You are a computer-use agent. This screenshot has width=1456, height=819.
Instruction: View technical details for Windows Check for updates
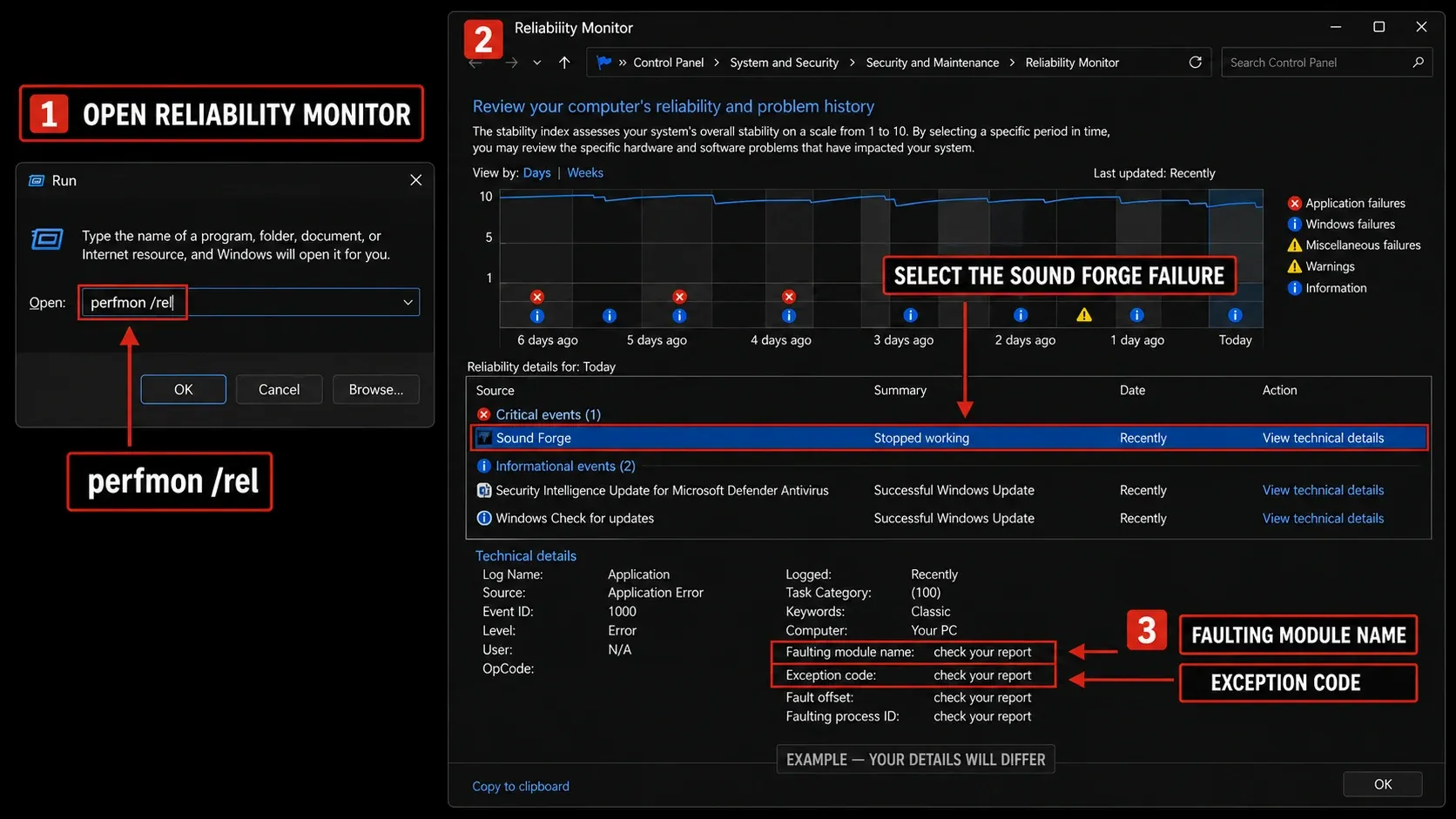click(1323, 518)
